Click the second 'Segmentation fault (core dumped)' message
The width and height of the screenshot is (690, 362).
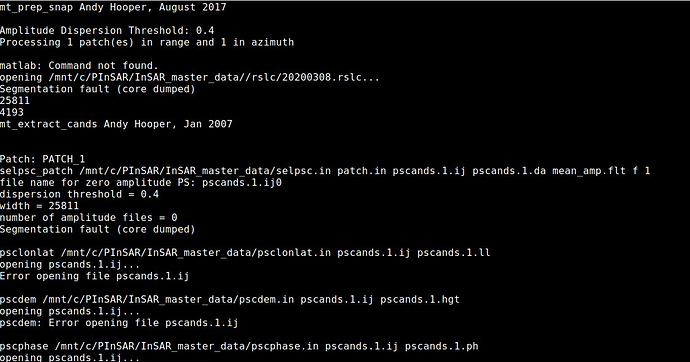(97, 229)
